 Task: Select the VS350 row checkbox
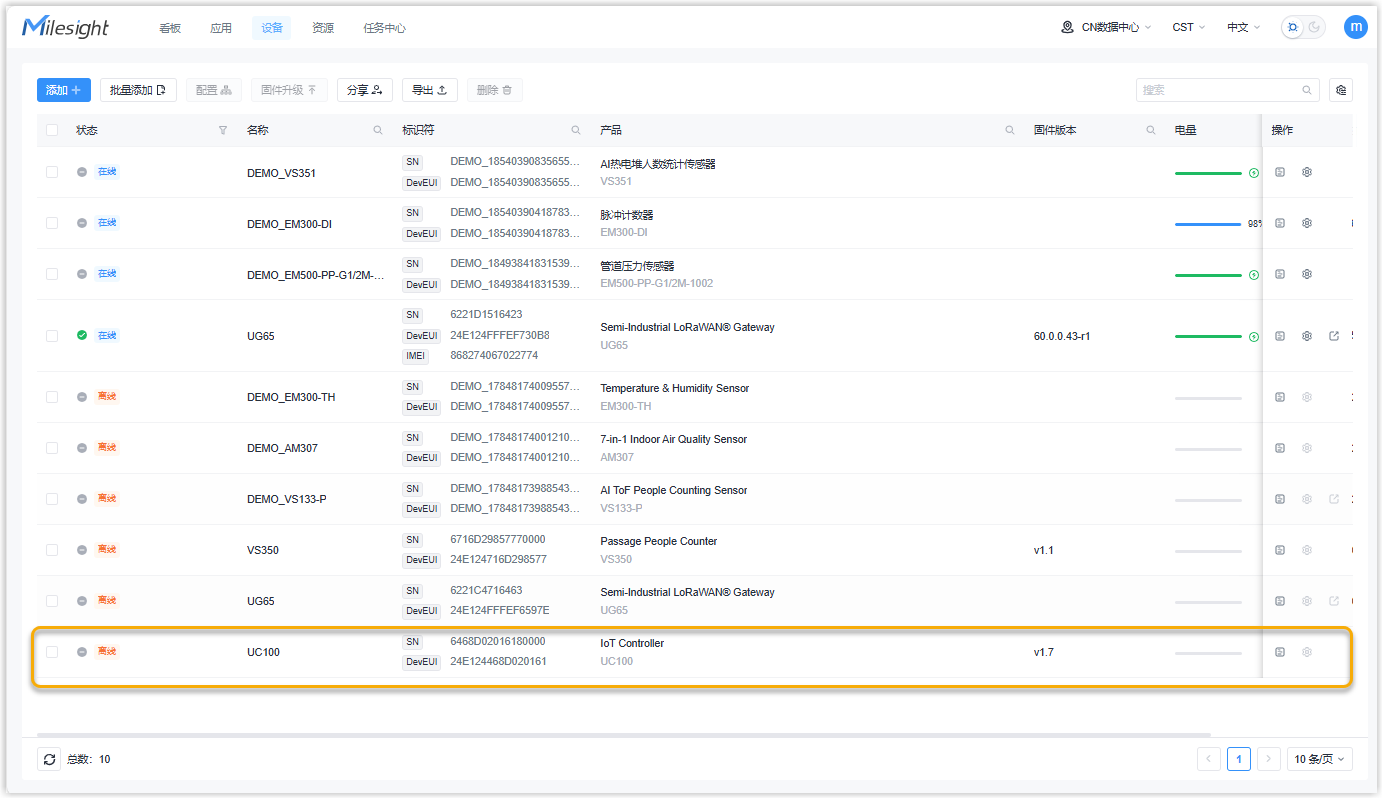coord(52,550)
